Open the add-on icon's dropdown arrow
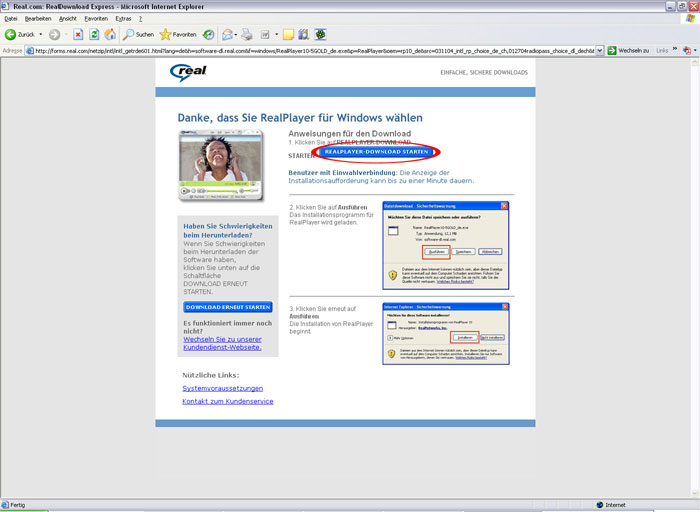Image resolution: width=700 pixels, height=512 pixels. [x=696, y=51]
